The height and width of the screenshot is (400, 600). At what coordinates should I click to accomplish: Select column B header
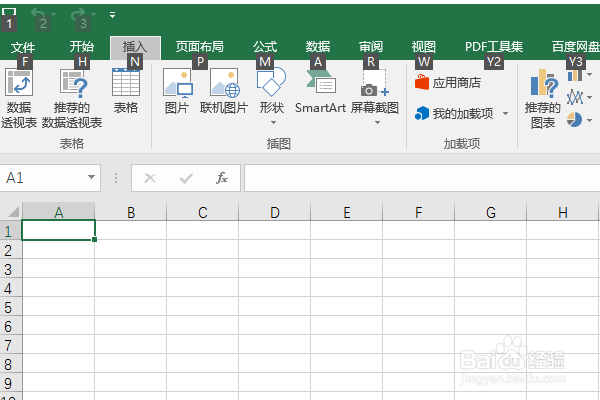click(131, 212)
